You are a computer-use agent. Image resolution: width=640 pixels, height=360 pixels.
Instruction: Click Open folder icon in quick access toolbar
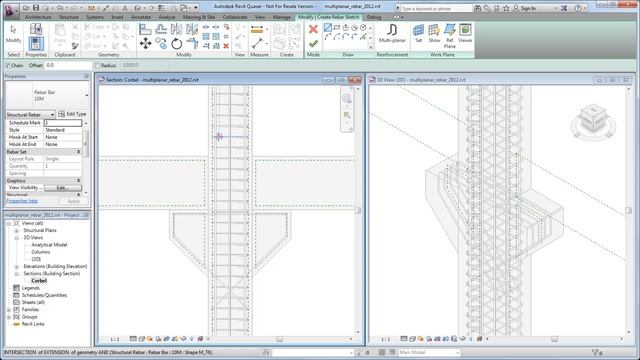(x=26, y=8)
